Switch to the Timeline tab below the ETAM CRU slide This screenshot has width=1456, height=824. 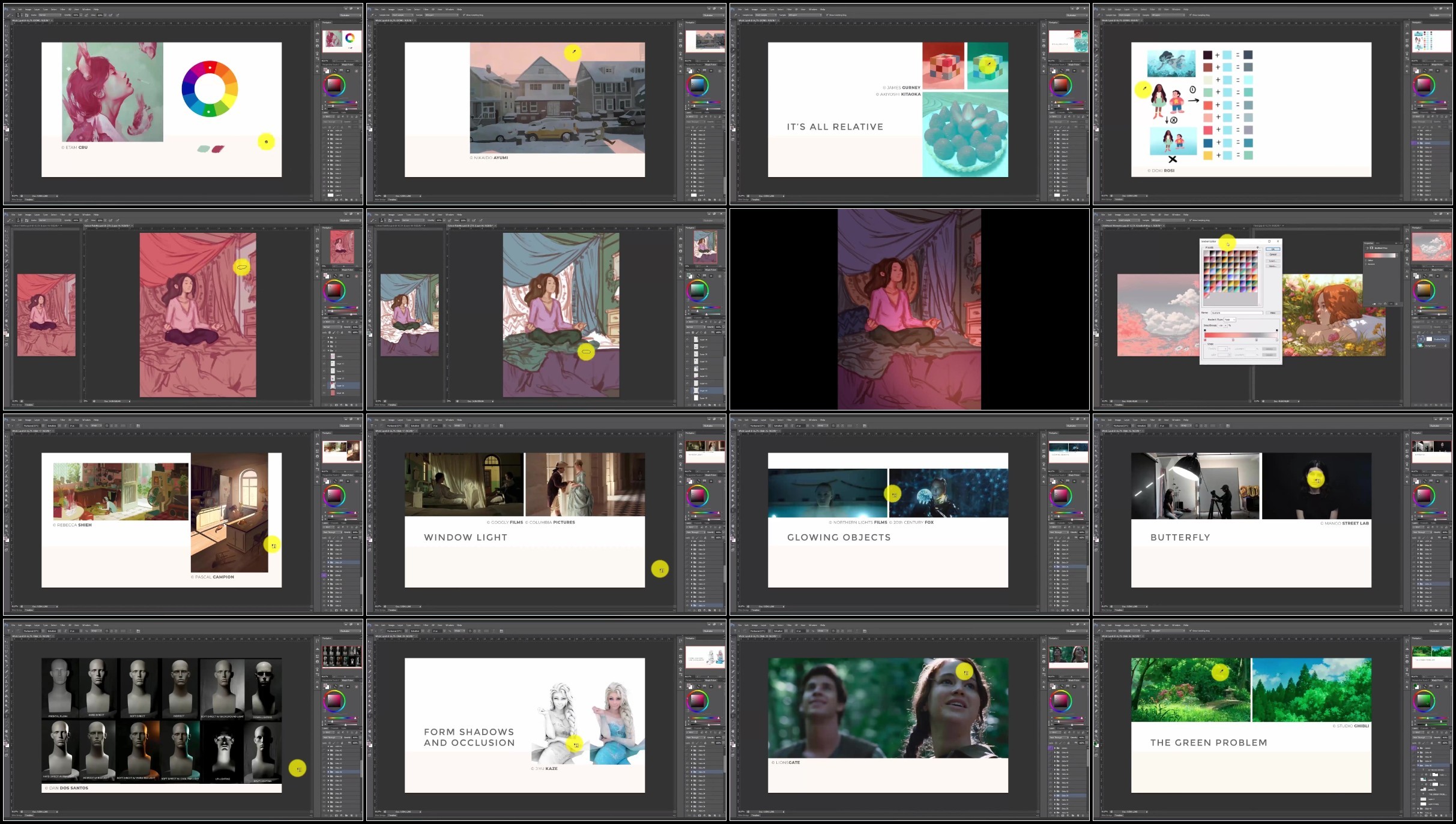coord(29,199)
